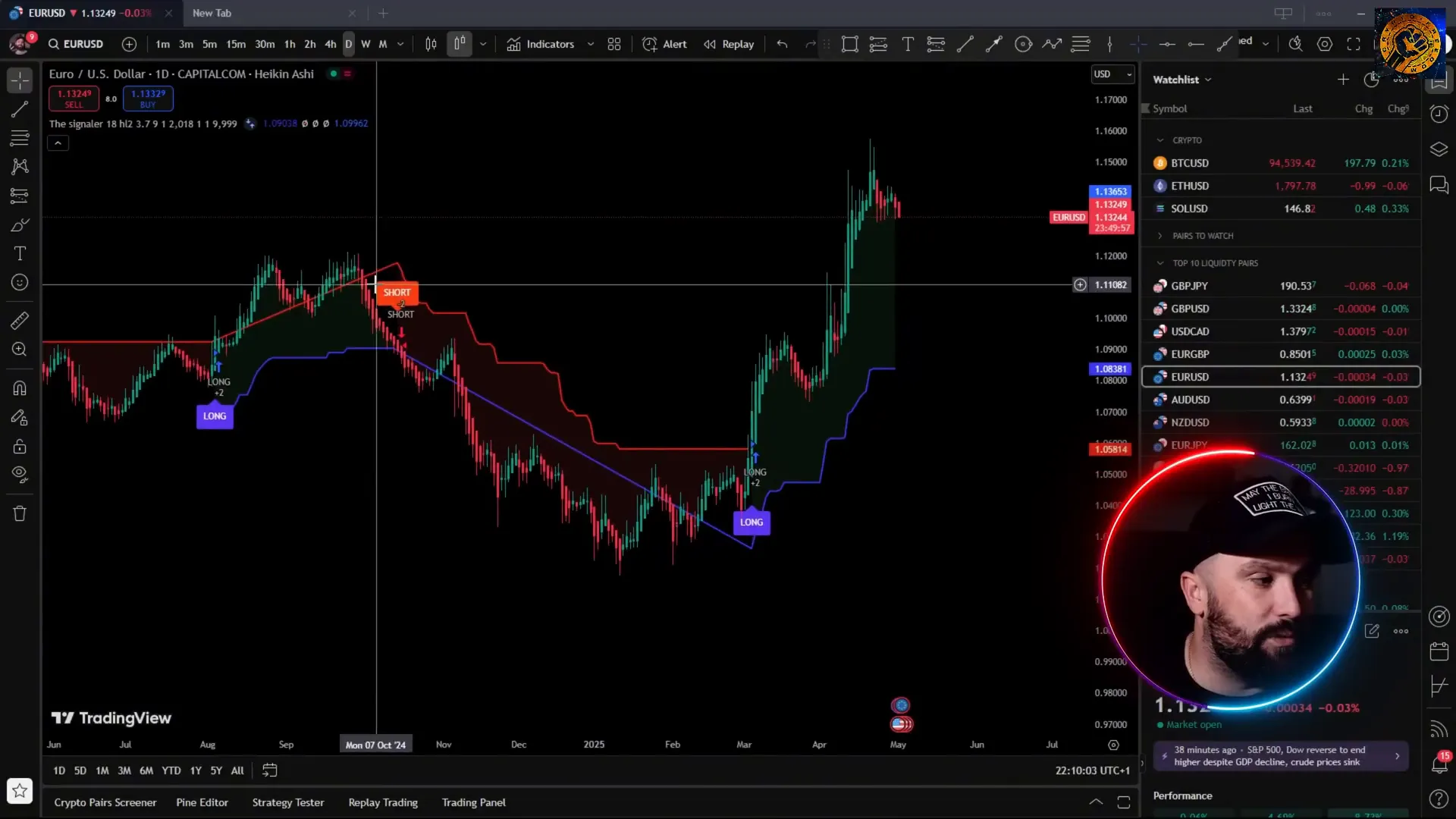Screen dimensions: 1456x819
Task: Maximize the bottom panel
Action: [1124, 802]
